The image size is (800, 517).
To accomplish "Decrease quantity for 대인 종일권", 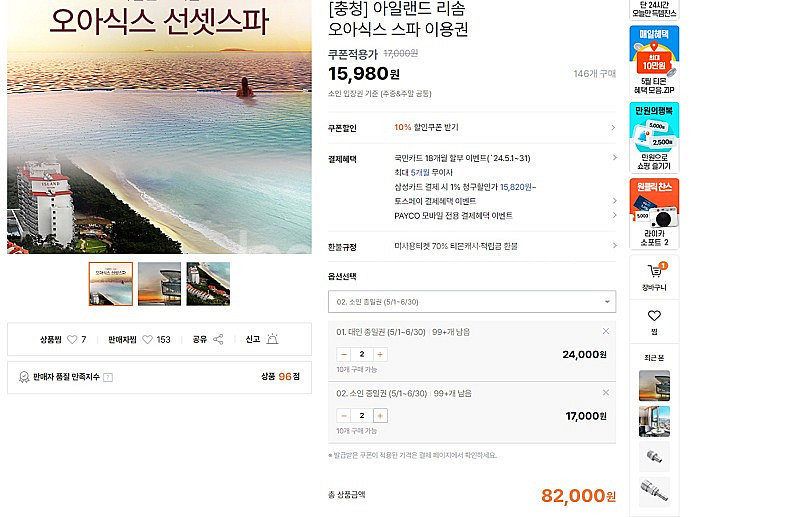I will (344, 354).
